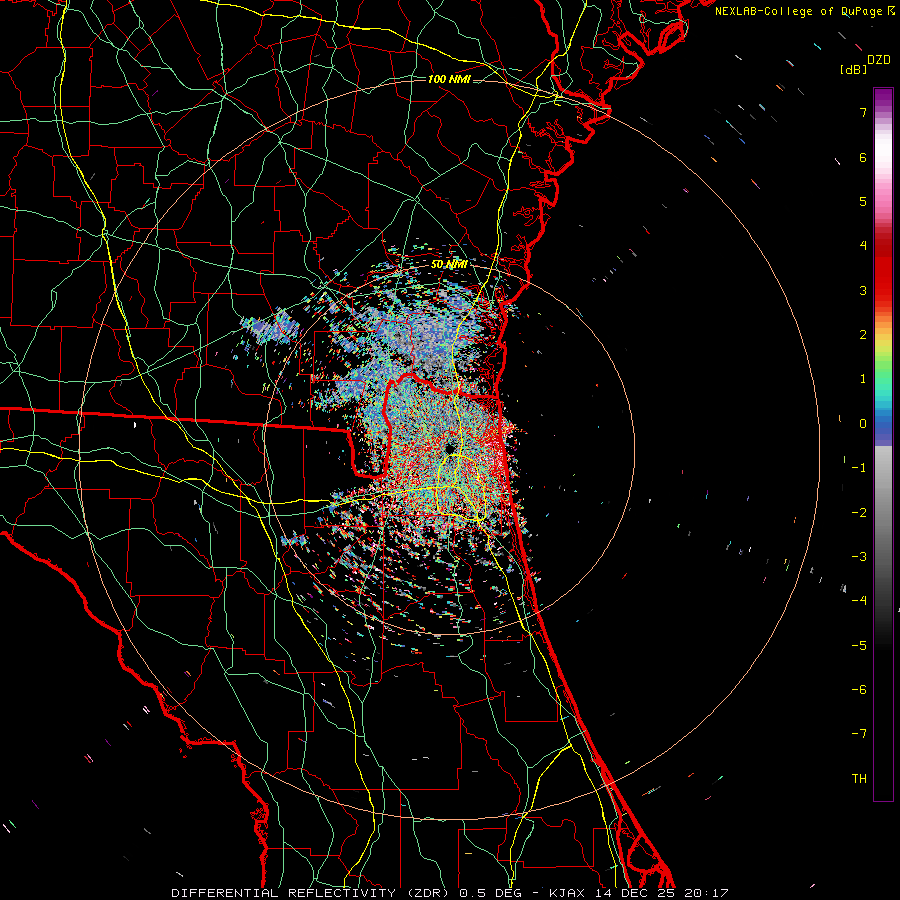Screen dimensions: 900x900
Task: Pick the 2 value on the ZDR scale
Action: point(863,335)
